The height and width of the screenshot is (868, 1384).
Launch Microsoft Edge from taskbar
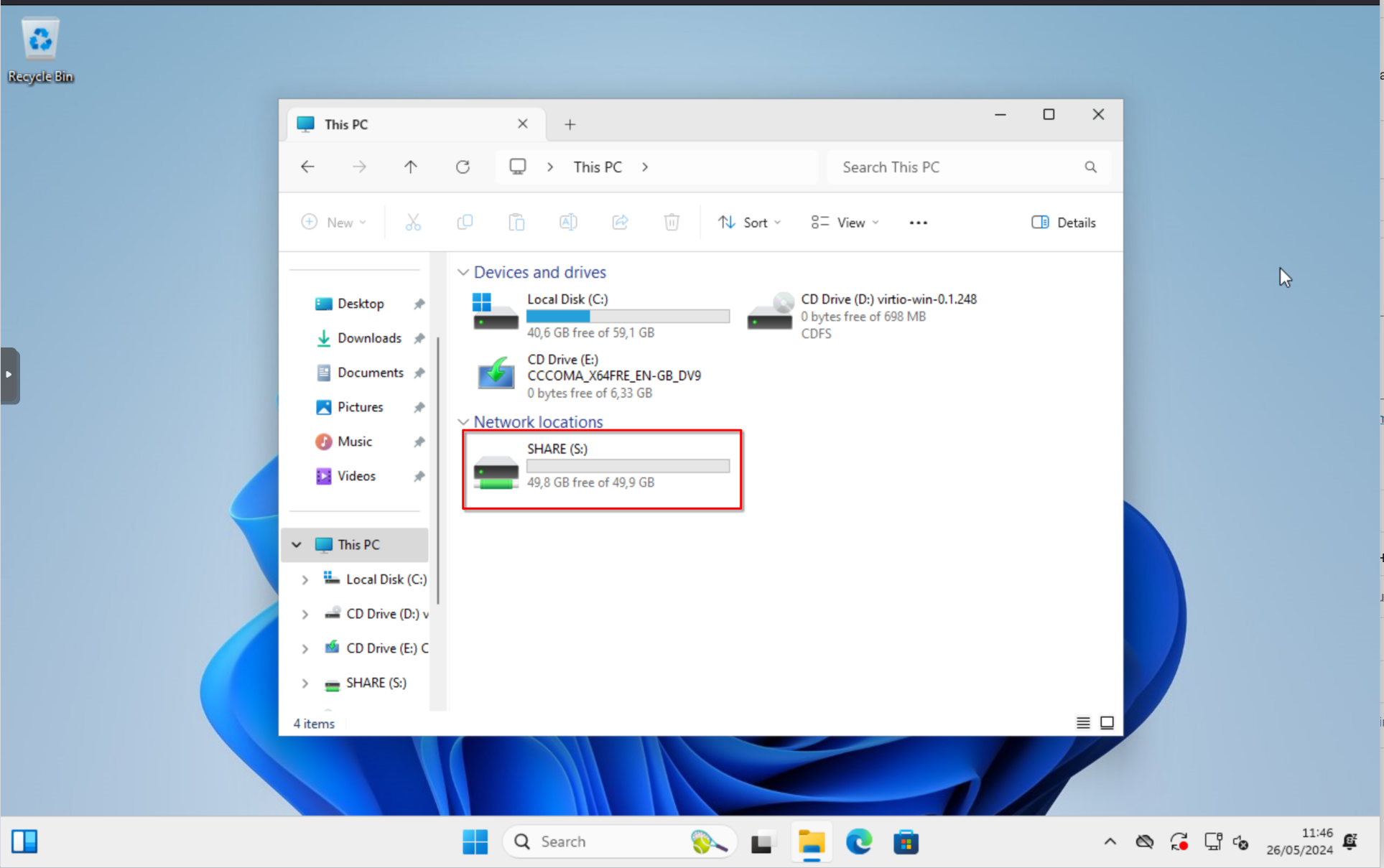[x=859, y=841]
